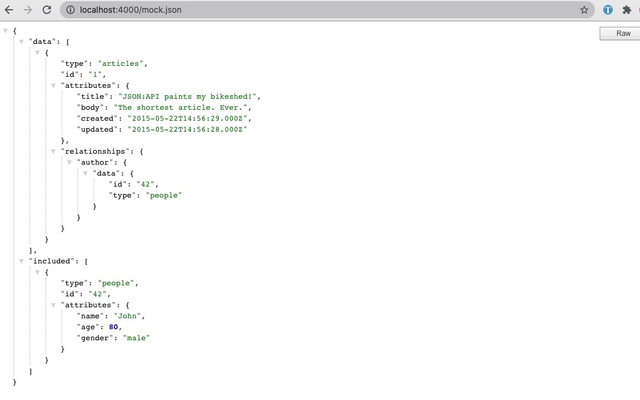Collapse the "author" node
640x400 pixels.
click(x=69, y=162)
